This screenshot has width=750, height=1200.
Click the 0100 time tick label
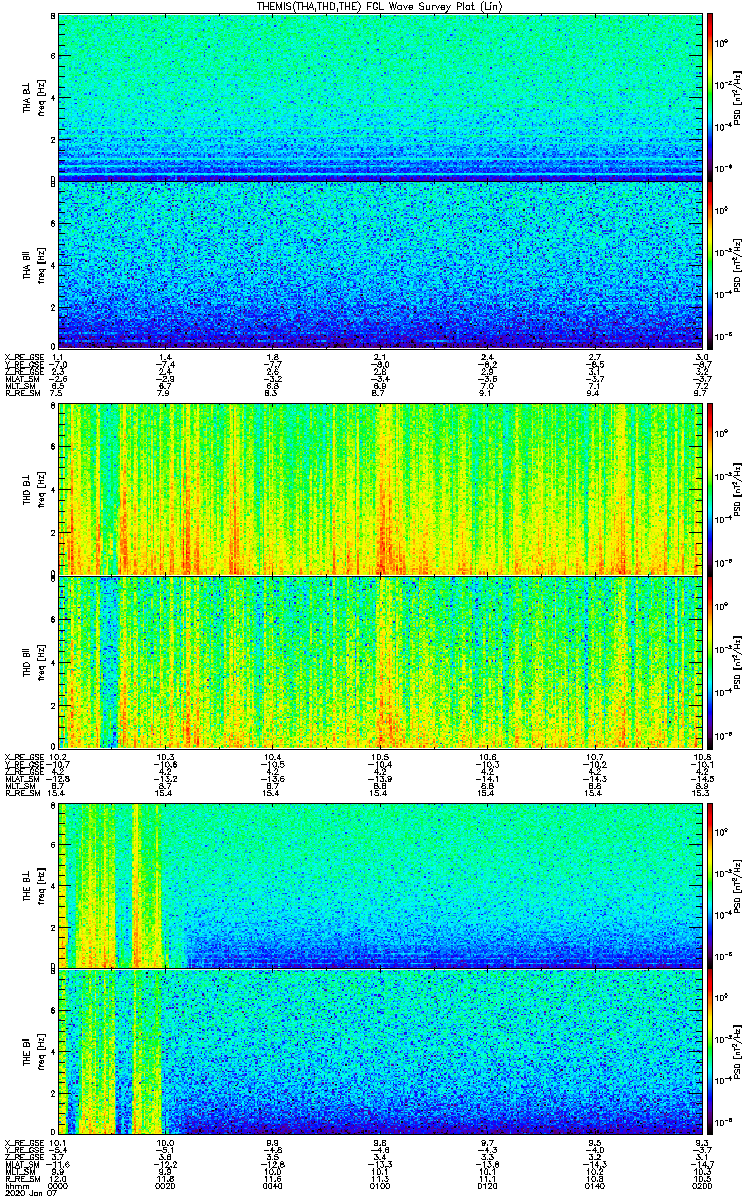point(380,1185)
